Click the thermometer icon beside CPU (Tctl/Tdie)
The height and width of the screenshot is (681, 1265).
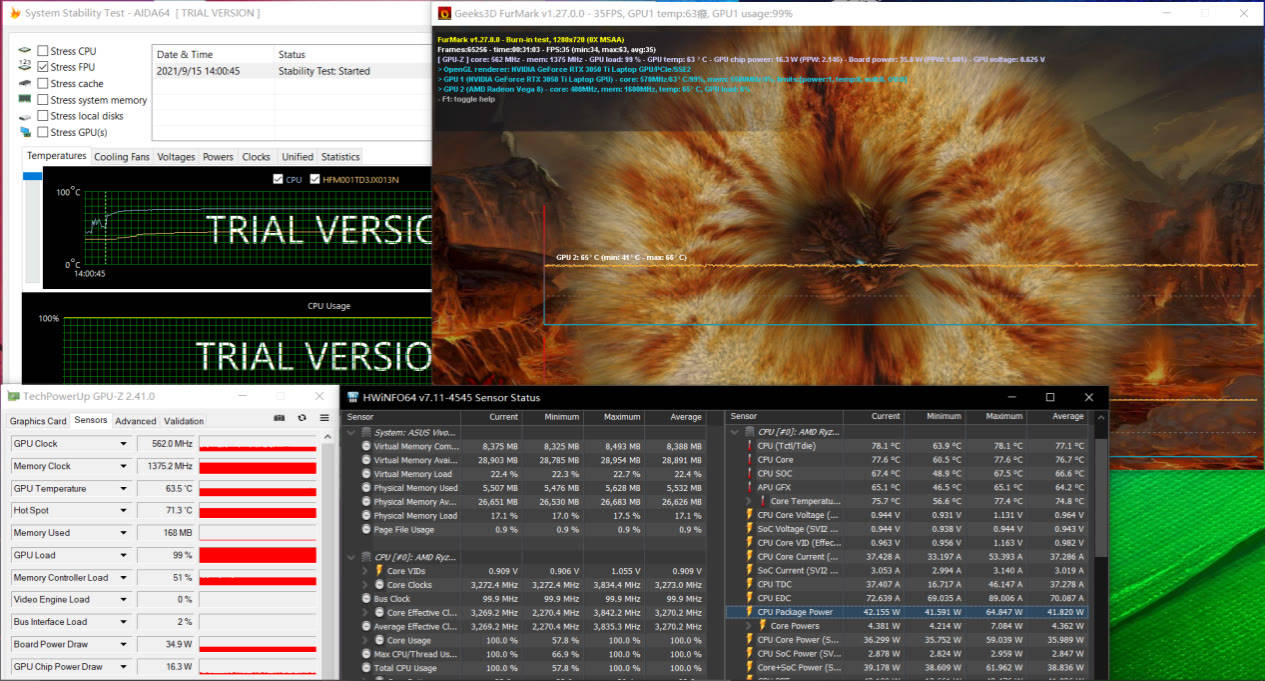(x=749, y=446)
